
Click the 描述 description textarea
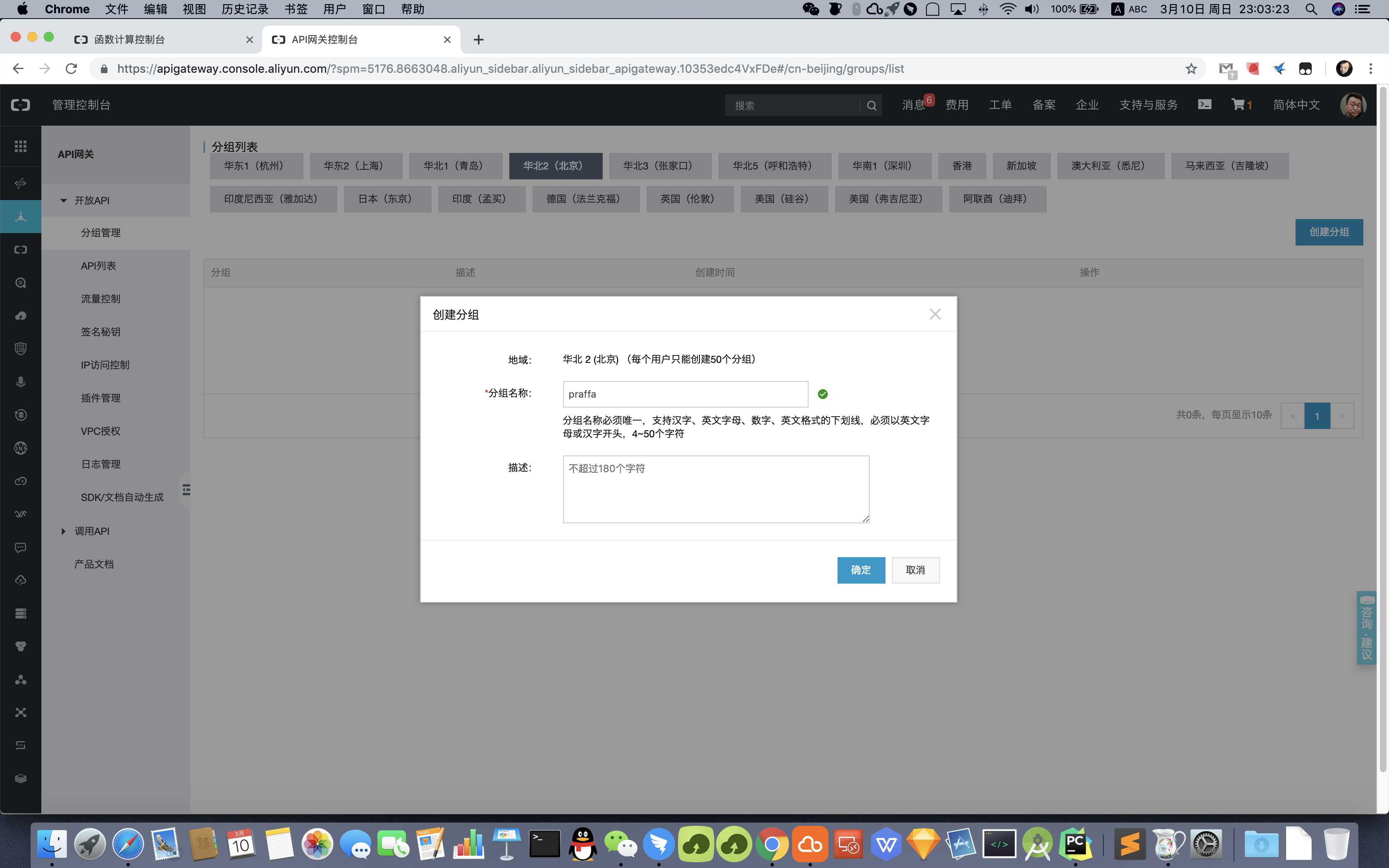tap(716, 489)
